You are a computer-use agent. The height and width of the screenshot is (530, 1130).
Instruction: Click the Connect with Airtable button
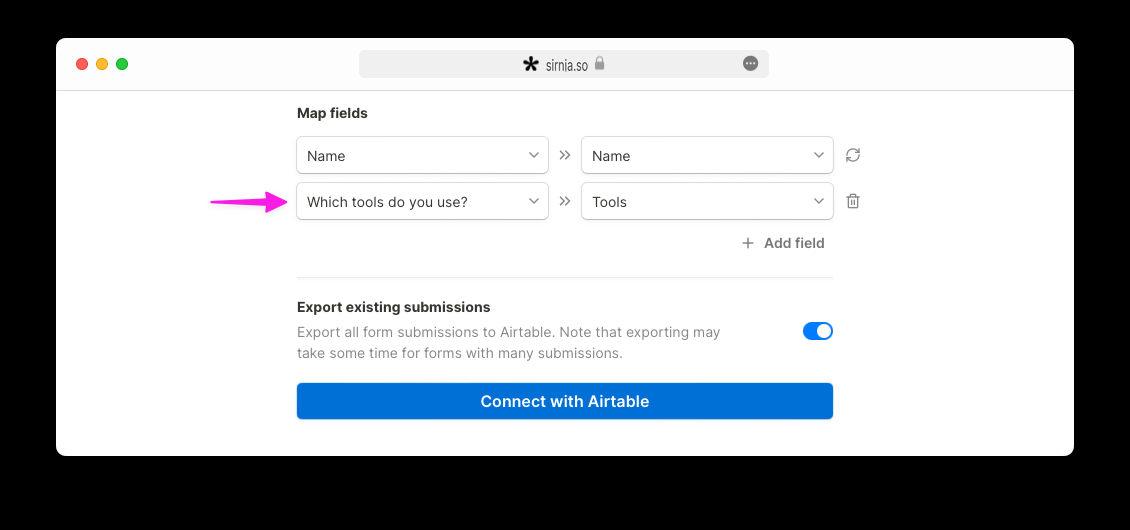point(565,401)
